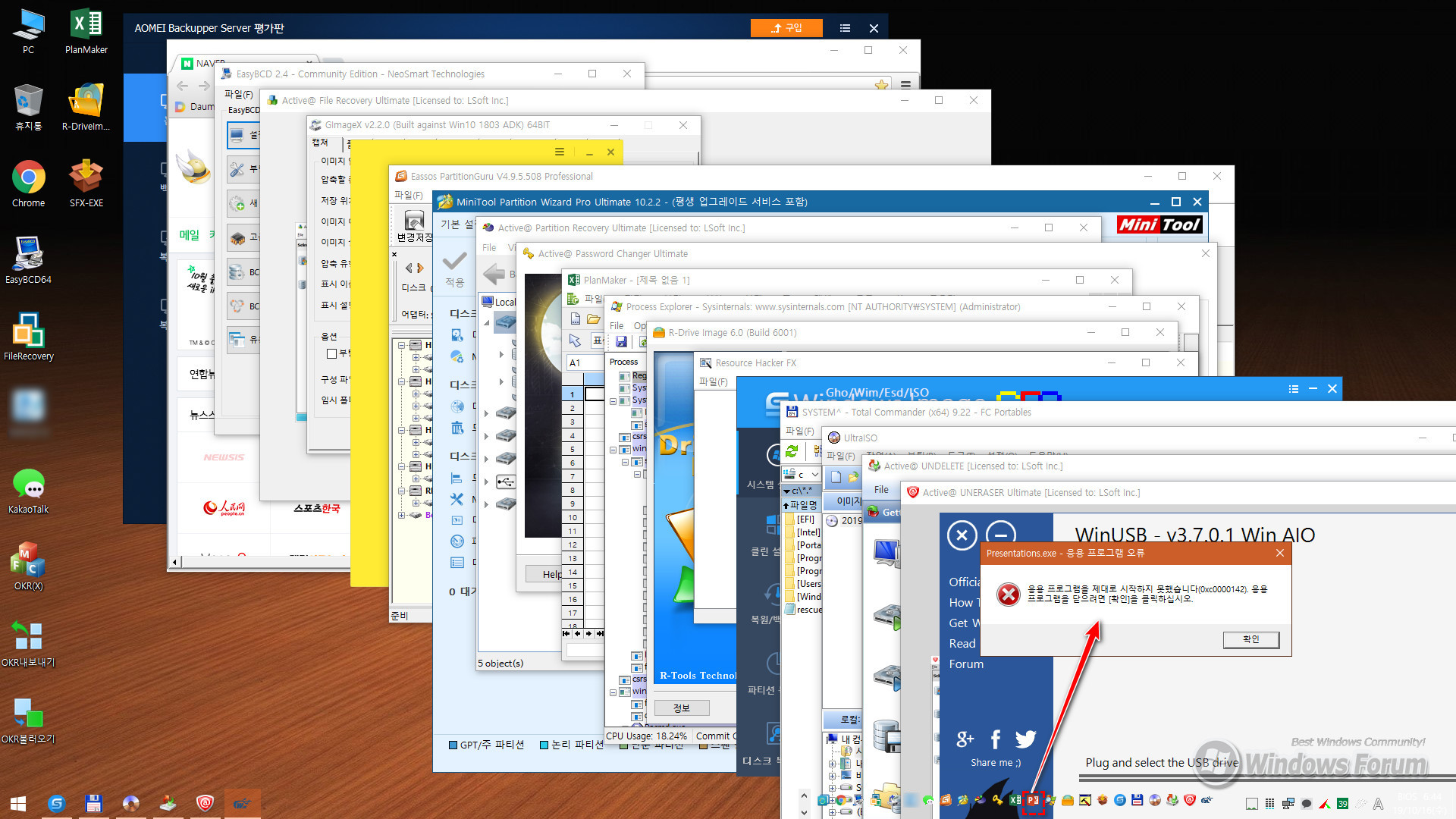Click the 정보 button in R-Drive Image
The image size is (1456, 819).
[x=682, y=708]
